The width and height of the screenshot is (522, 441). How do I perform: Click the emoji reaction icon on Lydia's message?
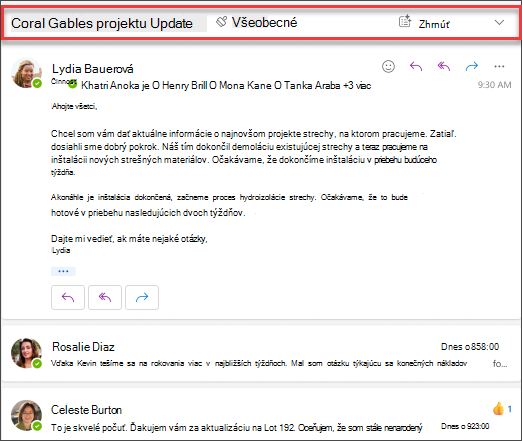[388, 66]
